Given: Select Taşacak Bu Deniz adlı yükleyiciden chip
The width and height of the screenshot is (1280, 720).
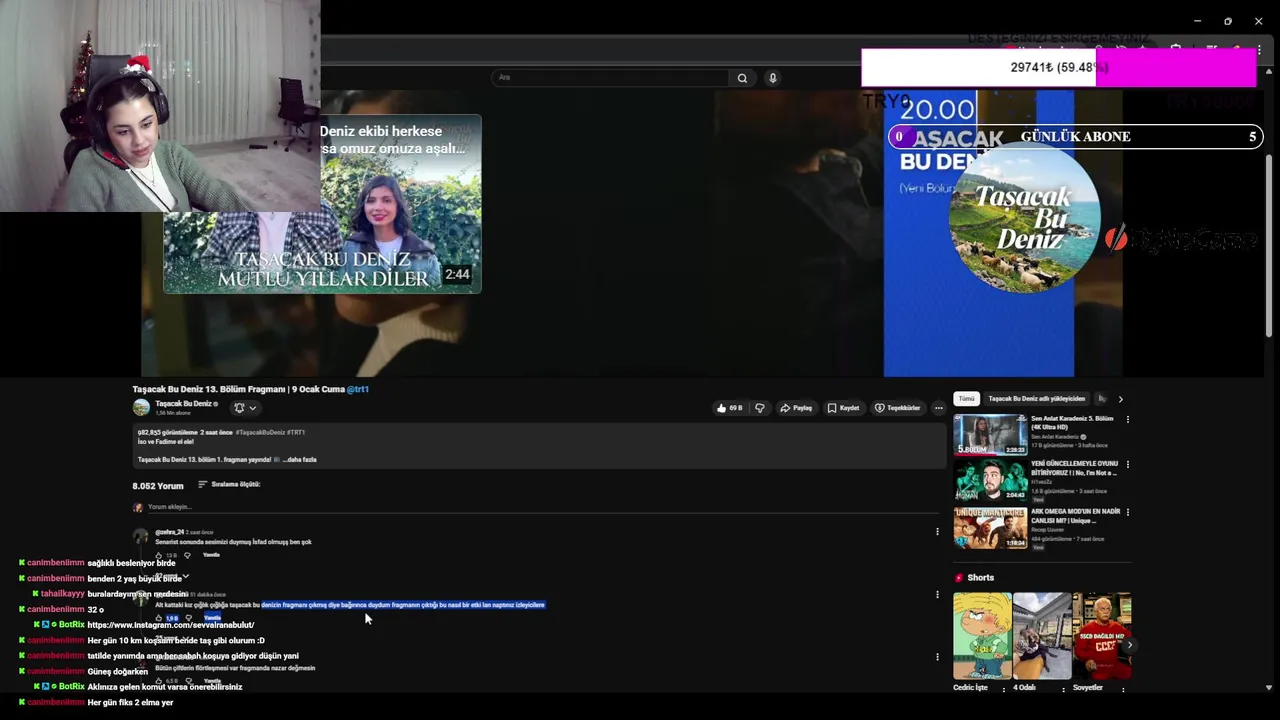Looking at the screenshot, I should click(x=1036, y=399).
